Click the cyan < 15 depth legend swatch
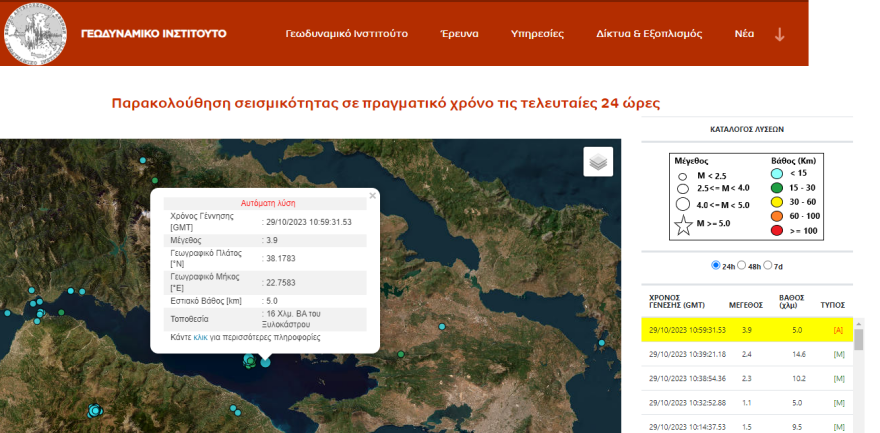This screenshot has height=433, width=880. click(x=777, y=174)
